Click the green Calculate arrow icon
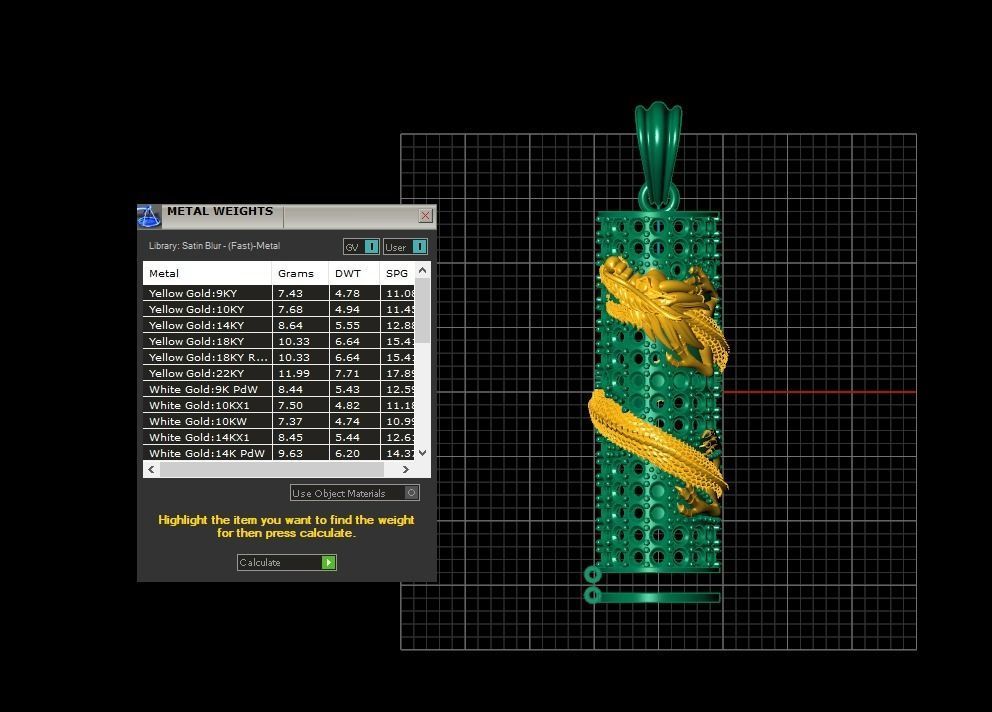 328,562
